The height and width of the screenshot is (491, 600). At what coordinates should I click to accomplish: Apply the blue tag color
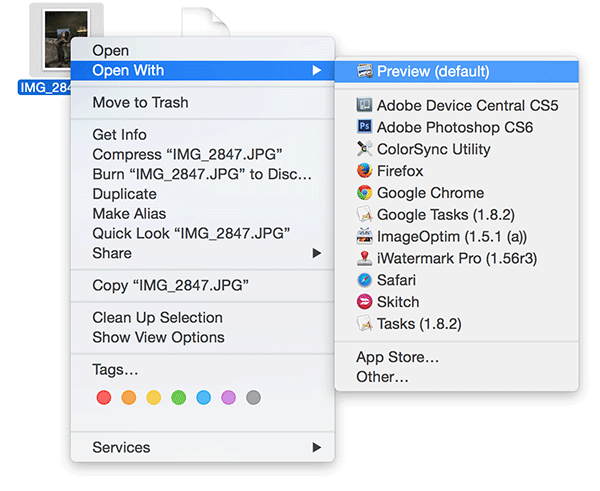[203, 397]
